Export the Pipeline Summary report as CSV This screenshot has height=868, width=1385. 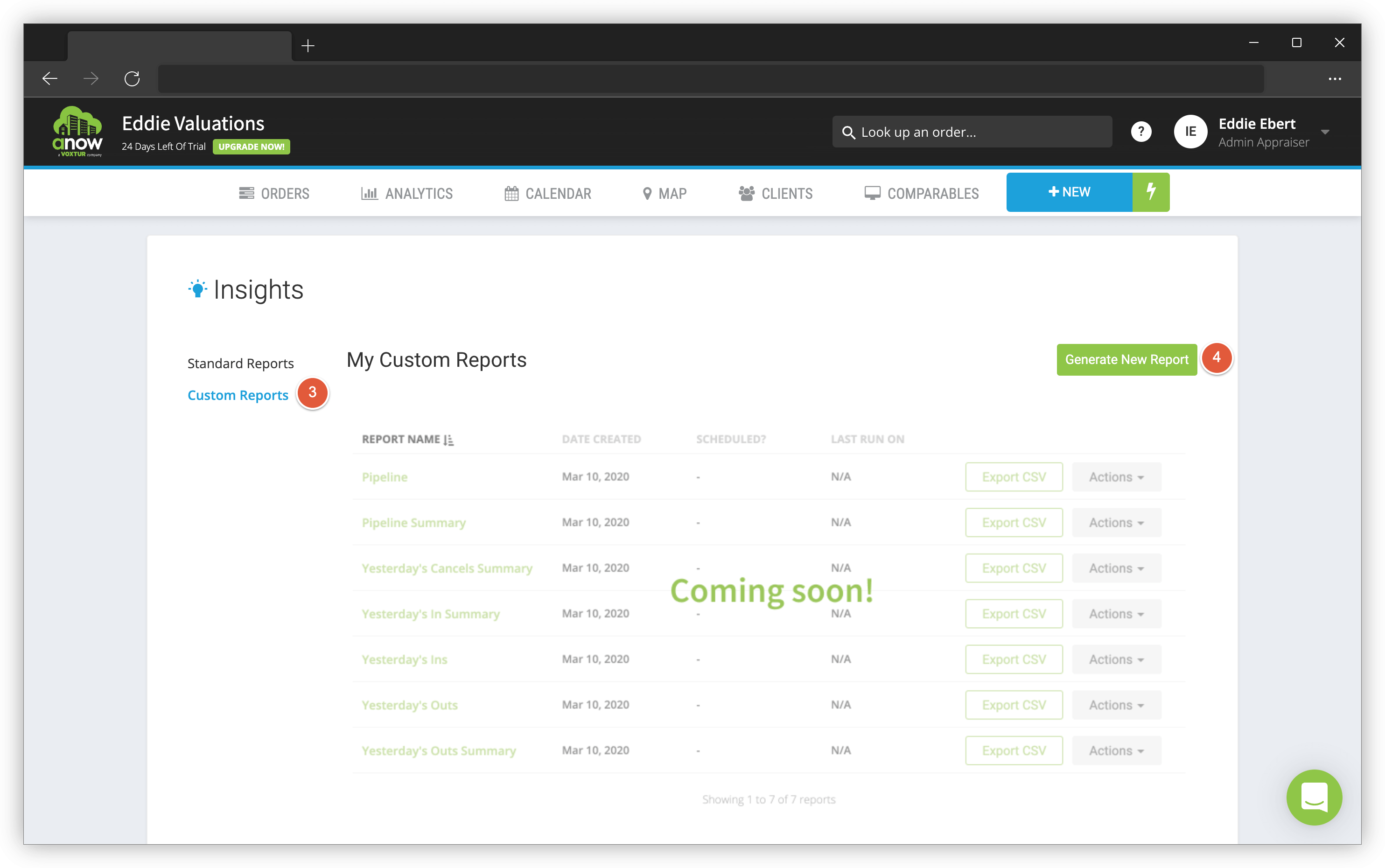(x=1014, y=522)
